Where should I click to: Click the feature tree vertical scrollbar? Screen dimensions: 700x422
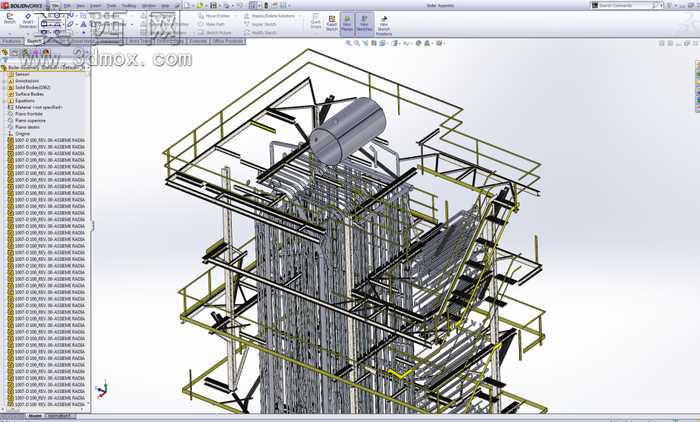[x=88, y=239]
